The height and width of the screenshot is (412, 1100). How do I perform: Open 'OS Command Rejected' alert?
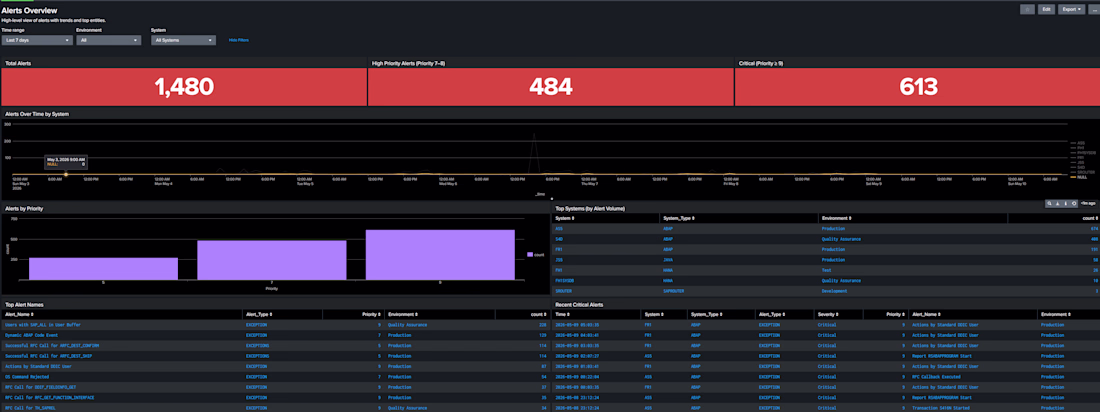(27, 377)
